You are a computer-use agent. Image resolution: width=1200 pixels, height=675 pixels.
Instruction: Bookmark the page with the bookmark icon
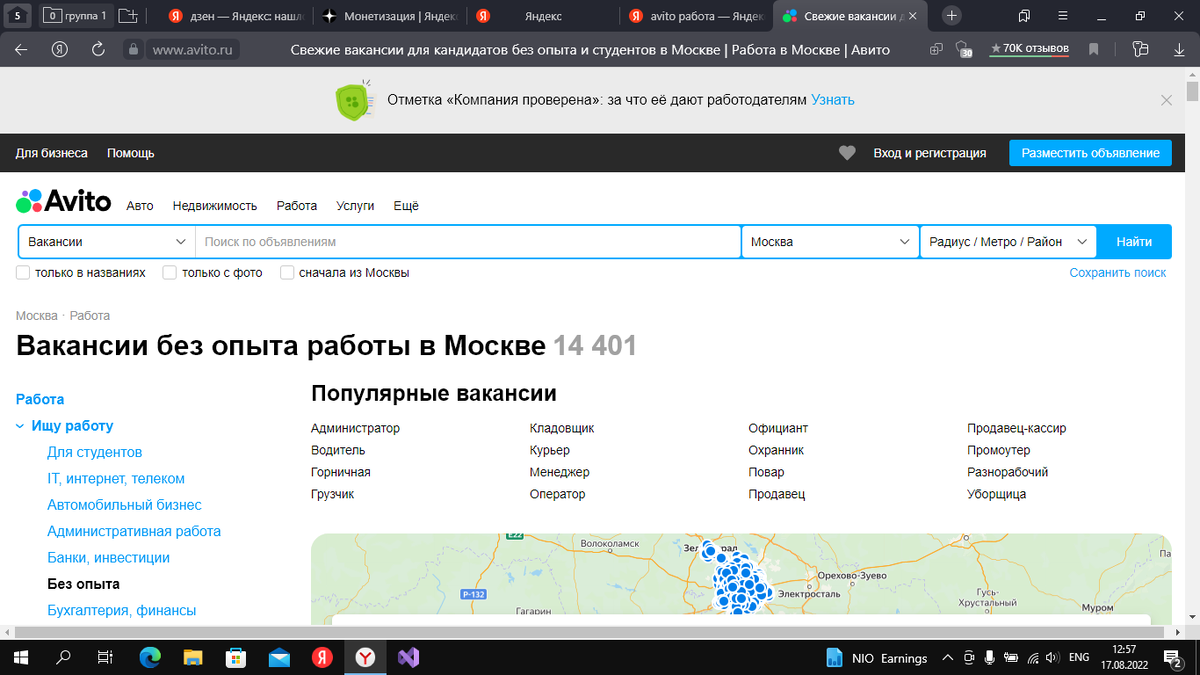point(1094,49)
